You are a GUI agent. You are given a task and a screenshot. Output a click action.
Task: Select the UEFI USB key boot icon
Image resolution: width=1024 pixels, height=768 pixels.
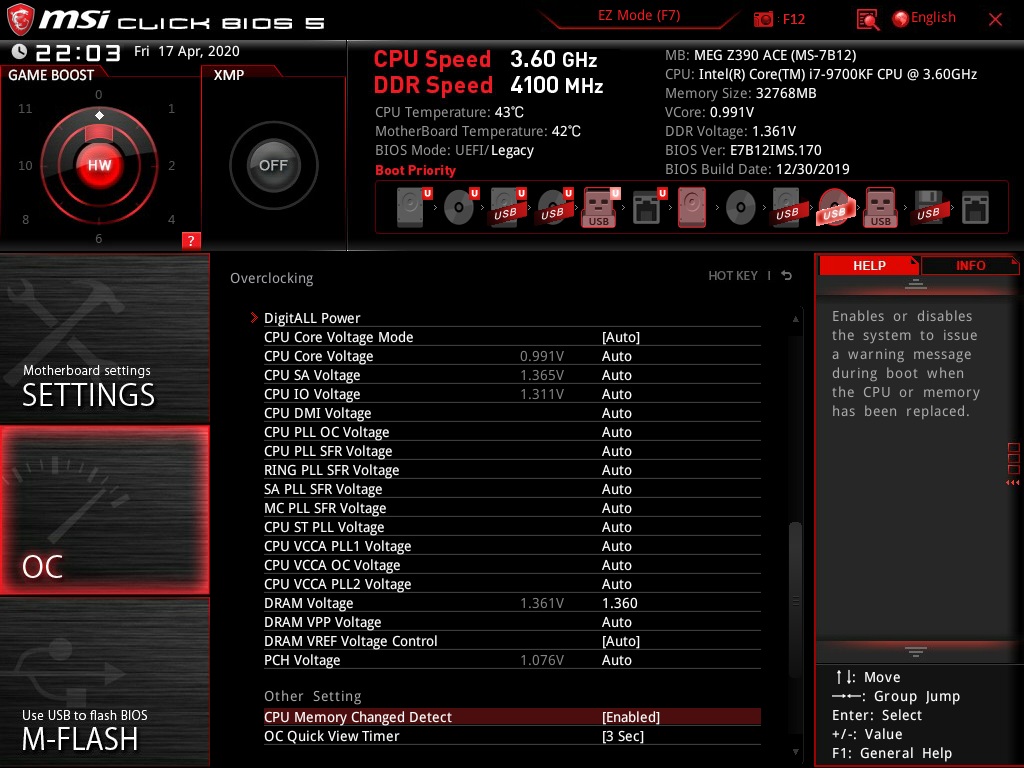[x=601, y=208]
